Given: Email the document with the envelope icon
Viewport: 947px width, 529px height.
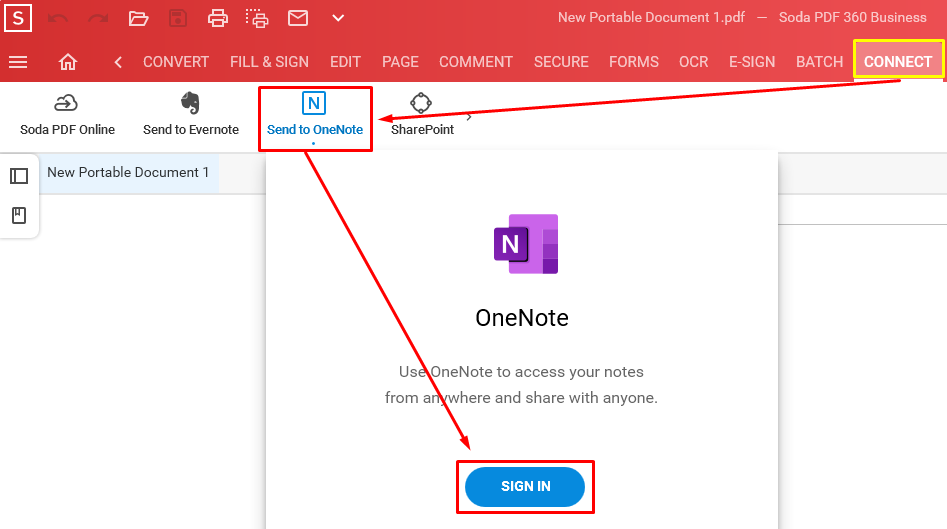Looking at the screenshot, I should tap(298, 18).
